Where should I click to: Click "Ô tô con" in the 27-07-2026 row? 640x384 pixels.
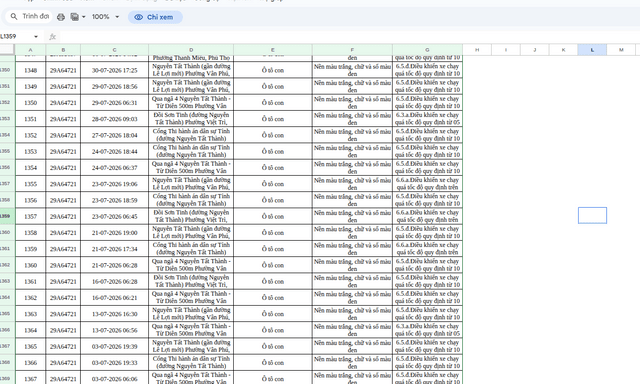point(273,135)
